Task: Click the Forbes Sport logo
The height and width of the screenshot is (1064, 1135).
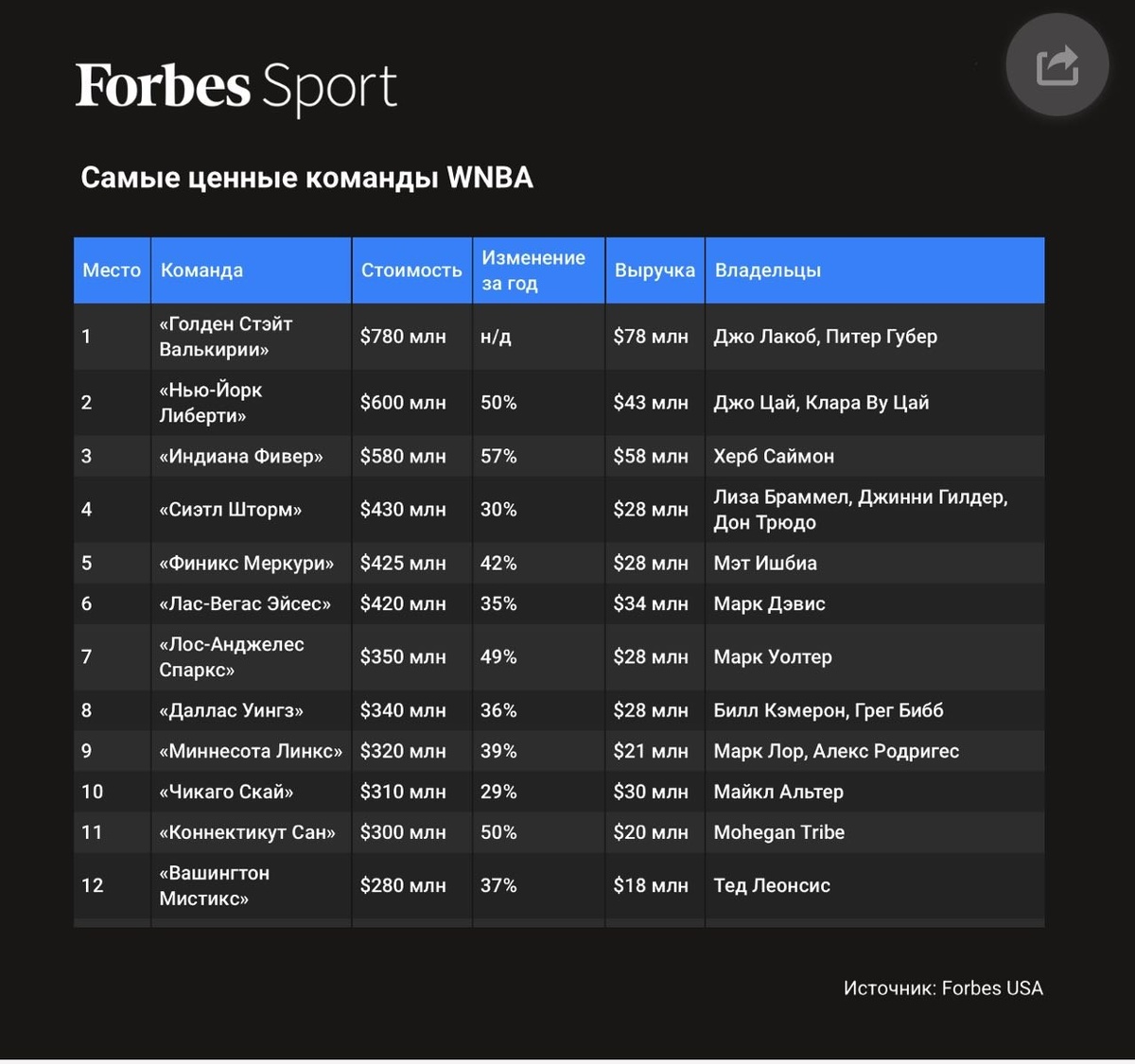Action: pyautogui.click(x=236, y=88)
